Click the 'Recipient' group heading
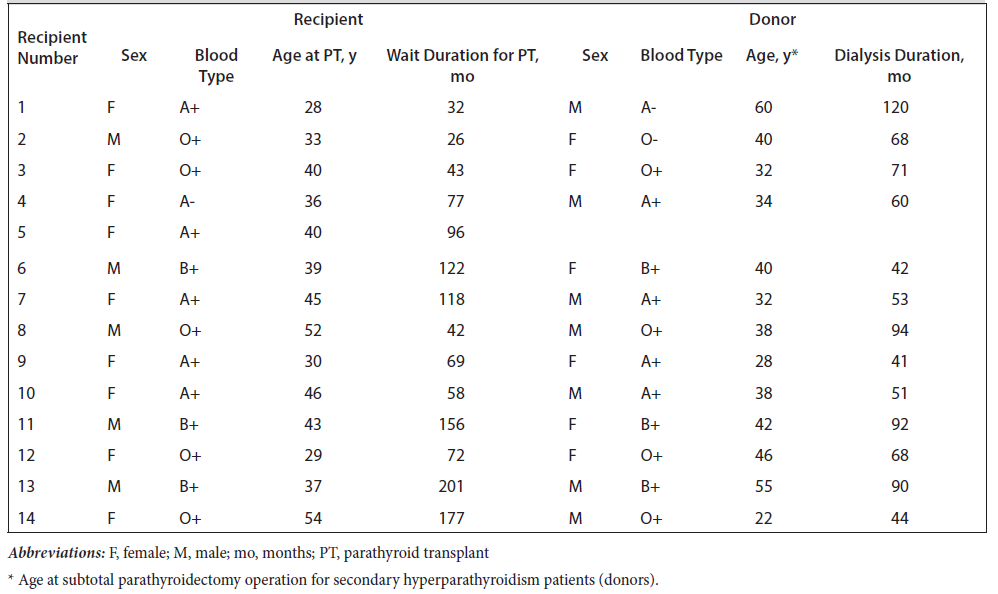This screenshot has height=594, width=998. (328, 19)
